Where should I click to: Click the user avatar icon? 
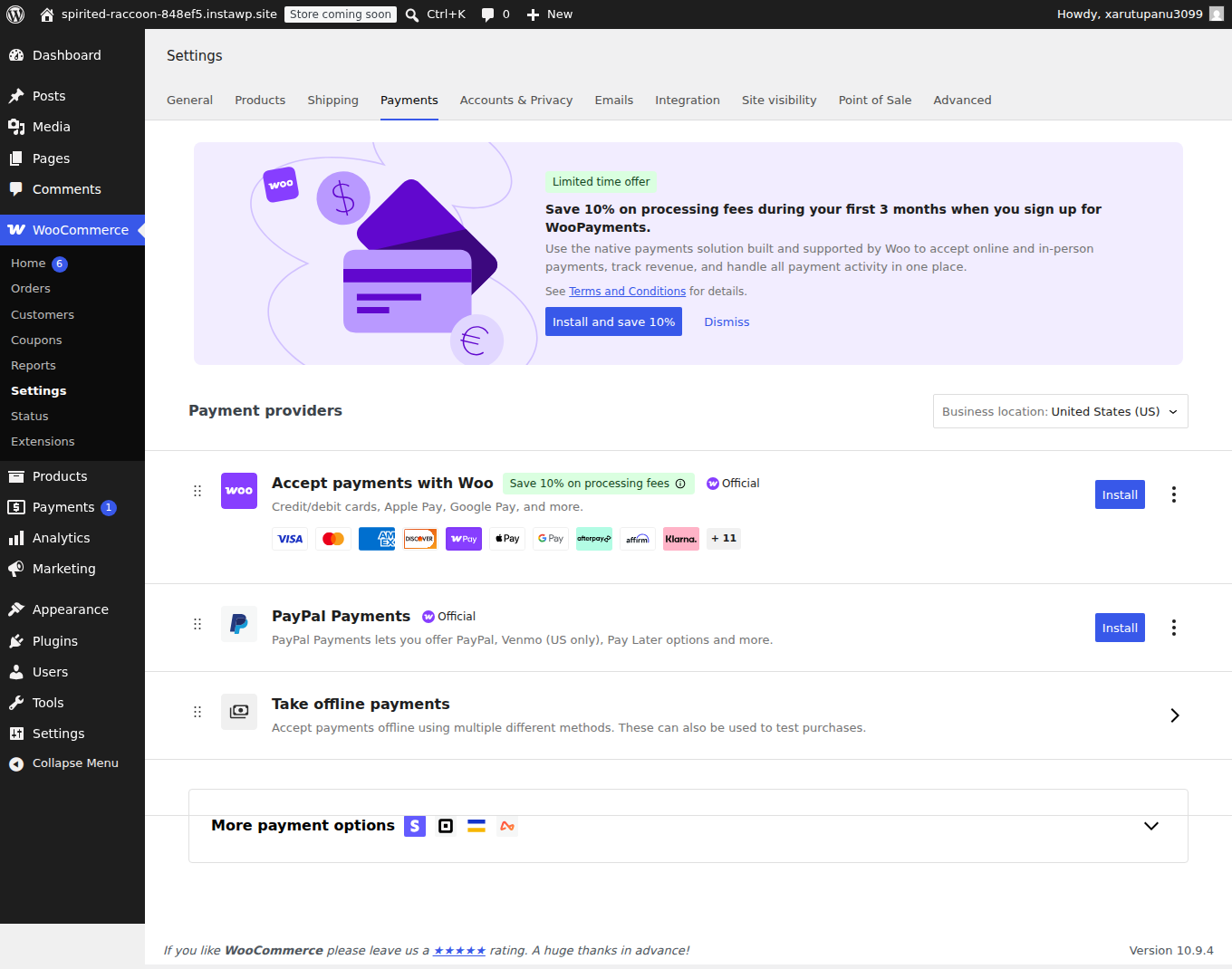click(x=1217, y=14)
